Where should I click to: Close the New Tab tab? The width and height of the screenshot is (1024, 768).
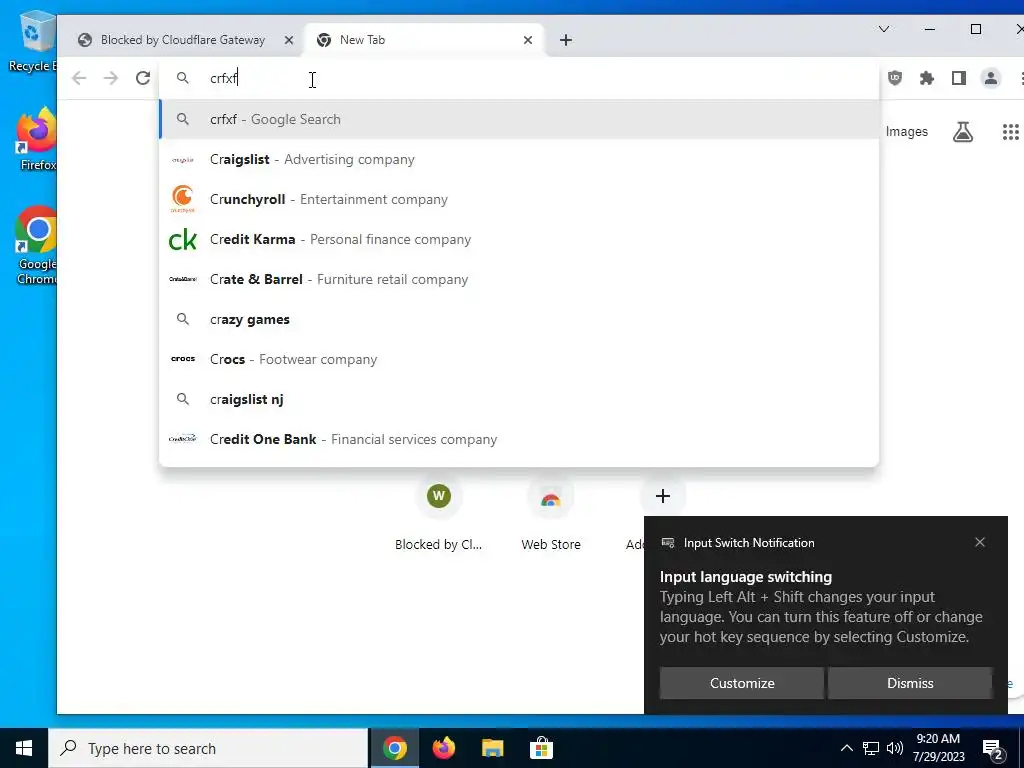(528, 40)
